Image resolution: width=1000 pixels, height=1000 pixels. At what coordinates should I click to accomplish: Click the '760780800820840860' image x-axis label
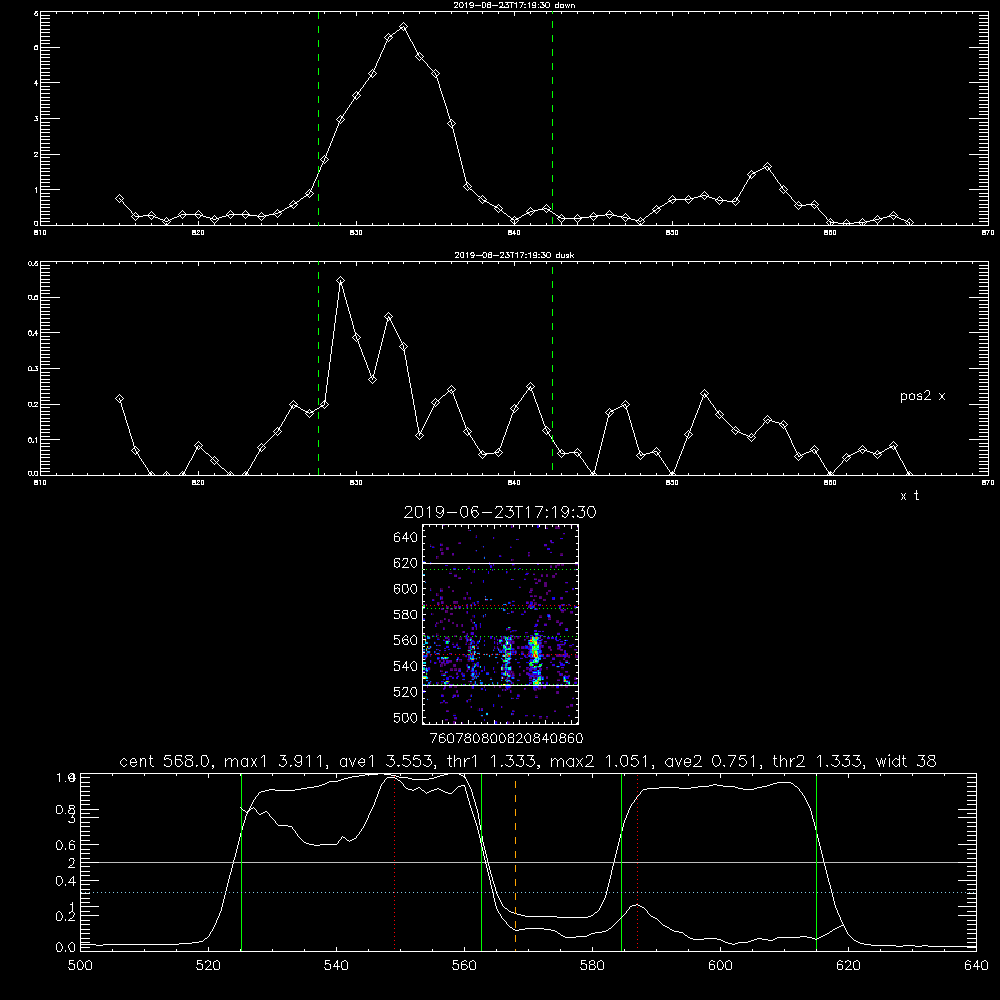coord(506,739)
